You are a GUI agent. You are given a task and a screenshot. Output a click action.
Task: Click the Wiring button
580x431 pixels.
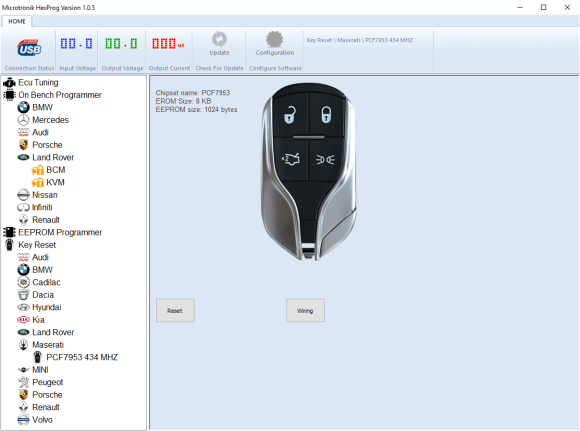(305, 311)
